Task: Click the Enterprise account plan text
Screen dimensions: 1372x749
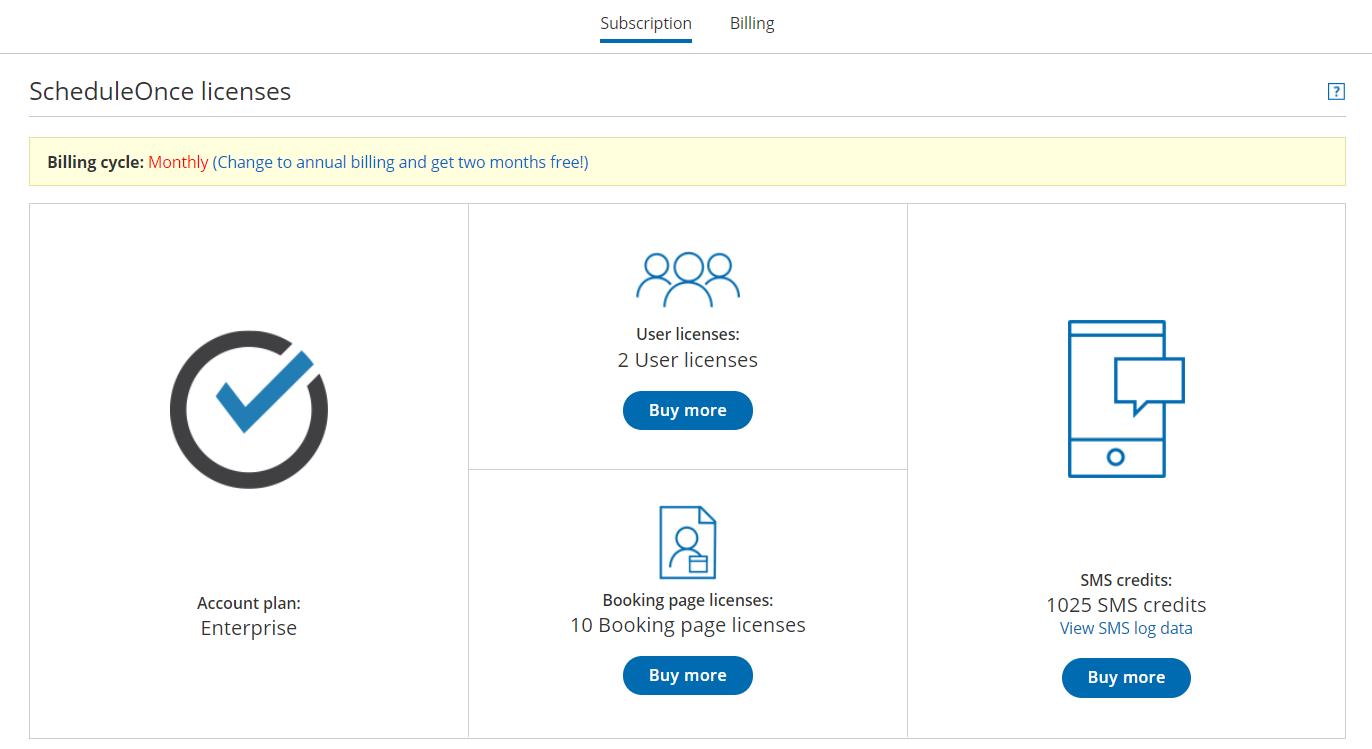Action: click(x=249, y=628)
